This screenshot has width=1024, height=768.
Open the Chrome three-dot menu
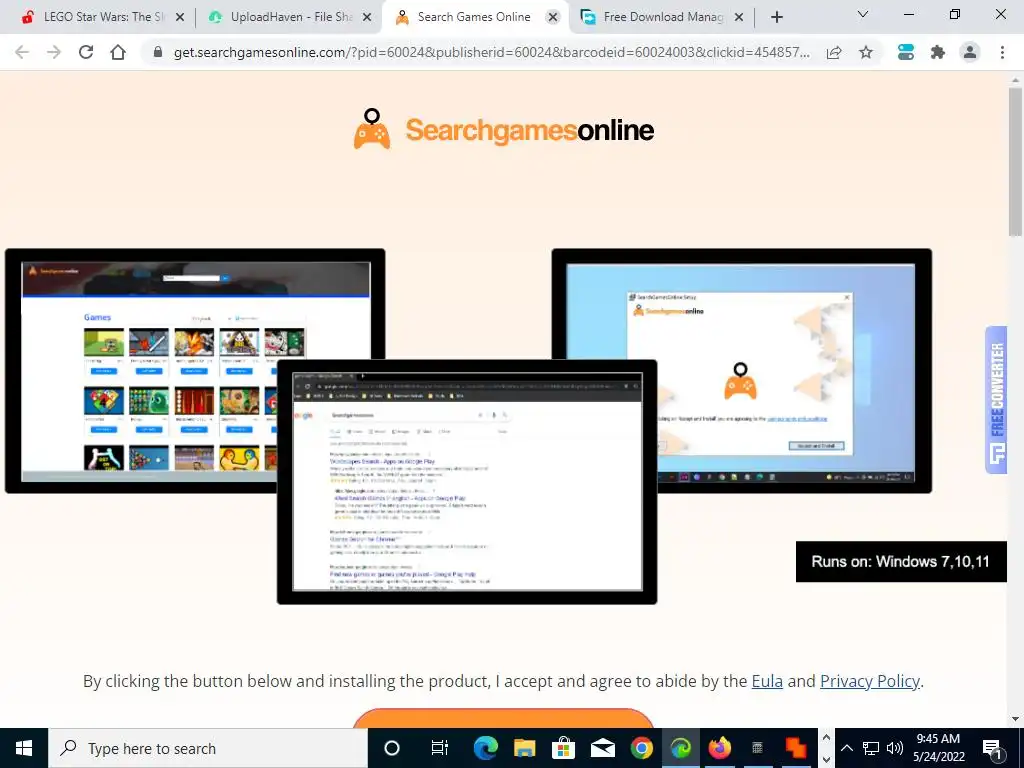(x=1002, y=52)
